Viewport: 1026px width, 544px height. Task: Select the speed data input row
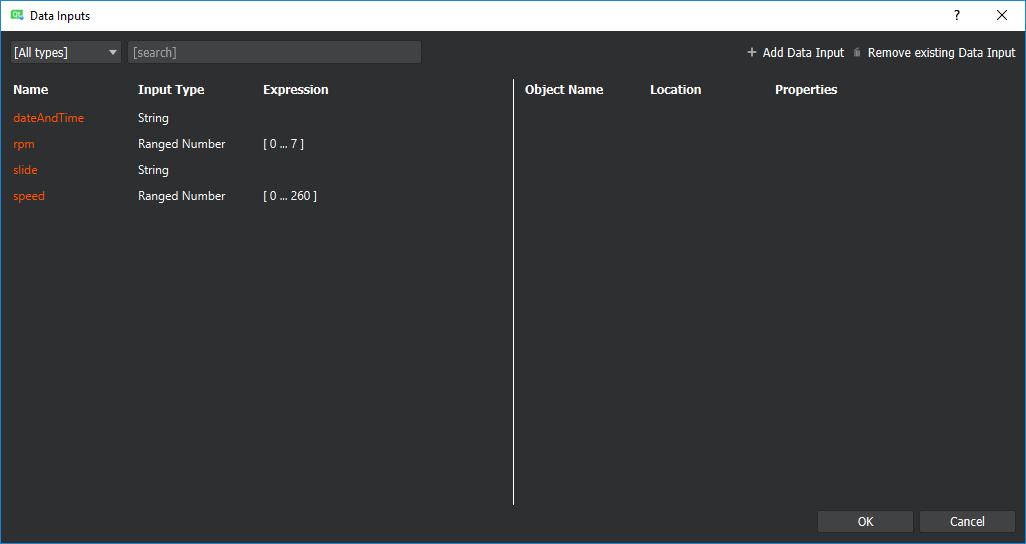click(x=29, y=196)
